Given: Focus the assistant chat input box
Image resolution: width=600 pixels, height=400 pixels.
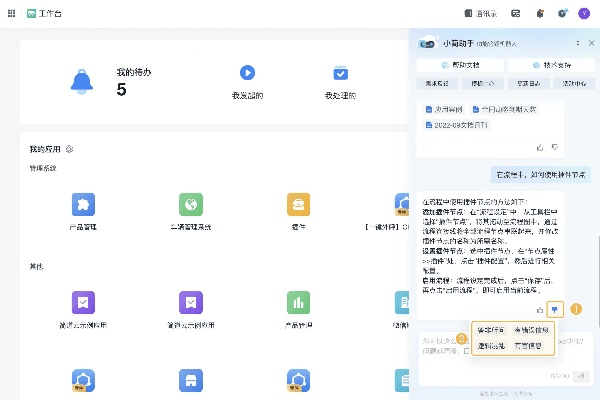Looking at the screenshot, I should 505,358.
